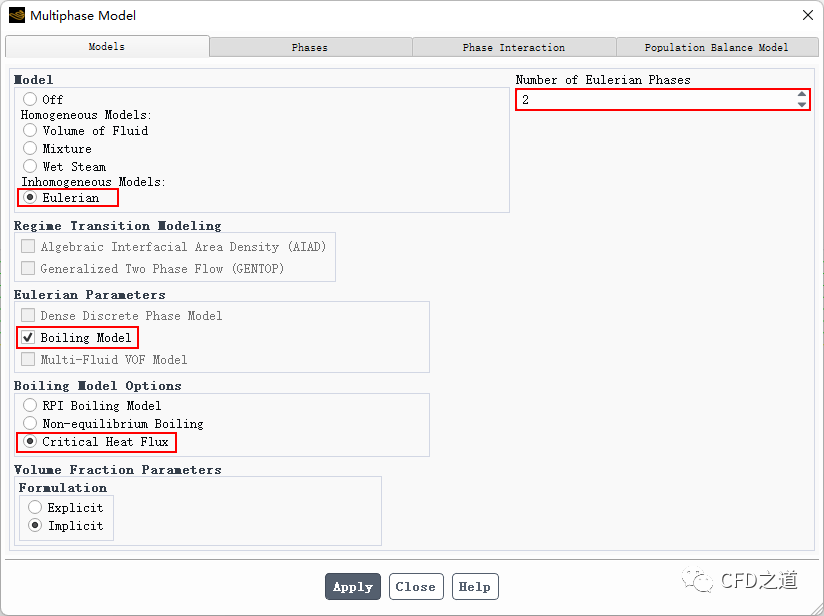Choose the Mixture model option
This screenshot has width=824, height=616.
point(30,148)
